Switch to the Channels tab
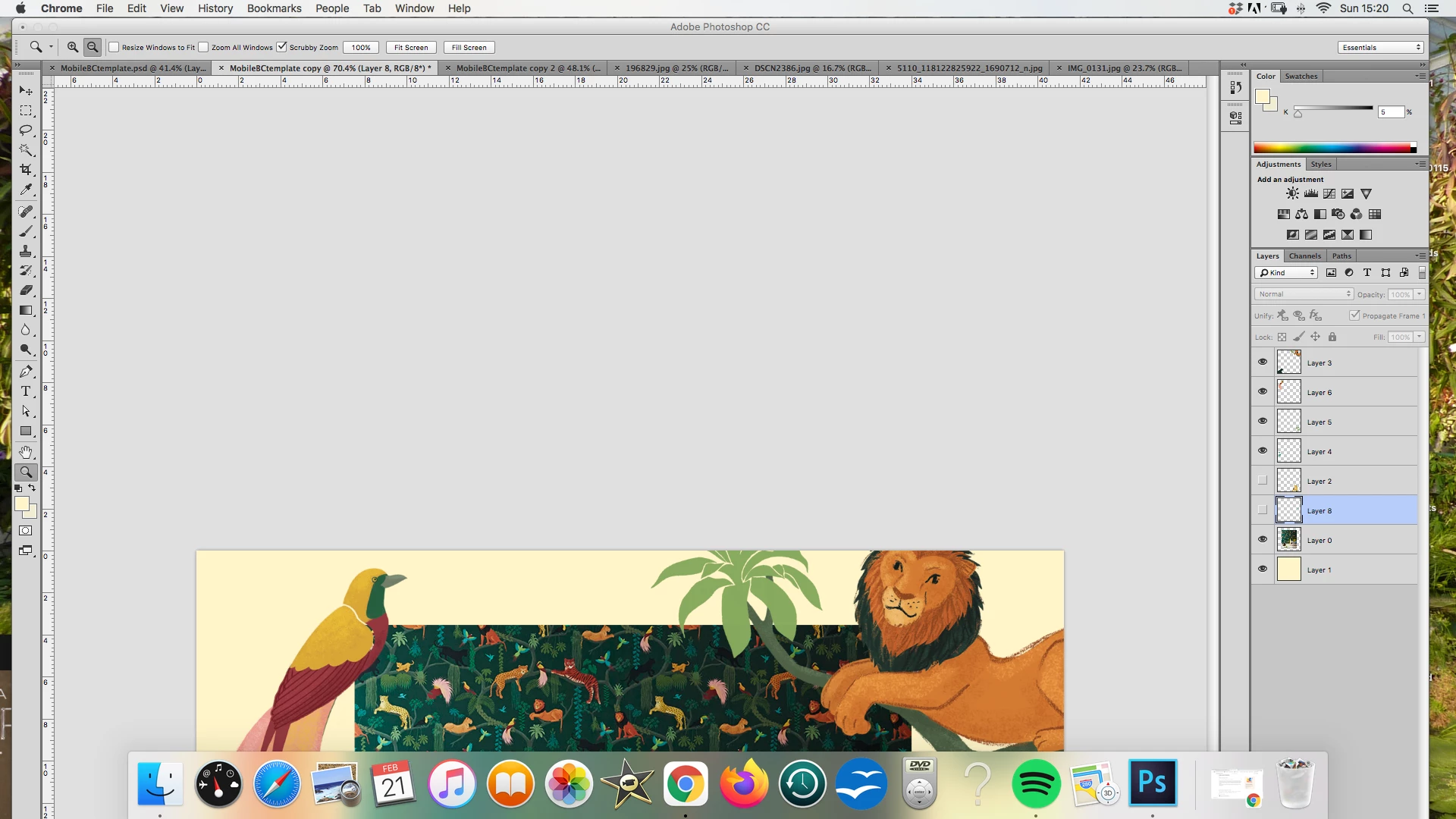 (x=1304, y=256)
